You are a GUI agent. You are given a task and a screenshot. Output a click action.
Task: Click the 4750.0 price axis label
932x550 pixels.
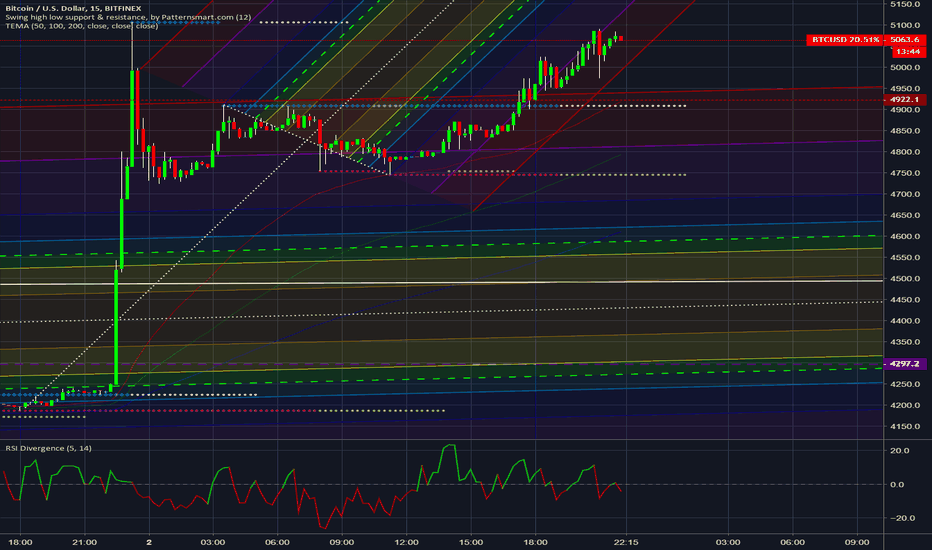[905, 173]
